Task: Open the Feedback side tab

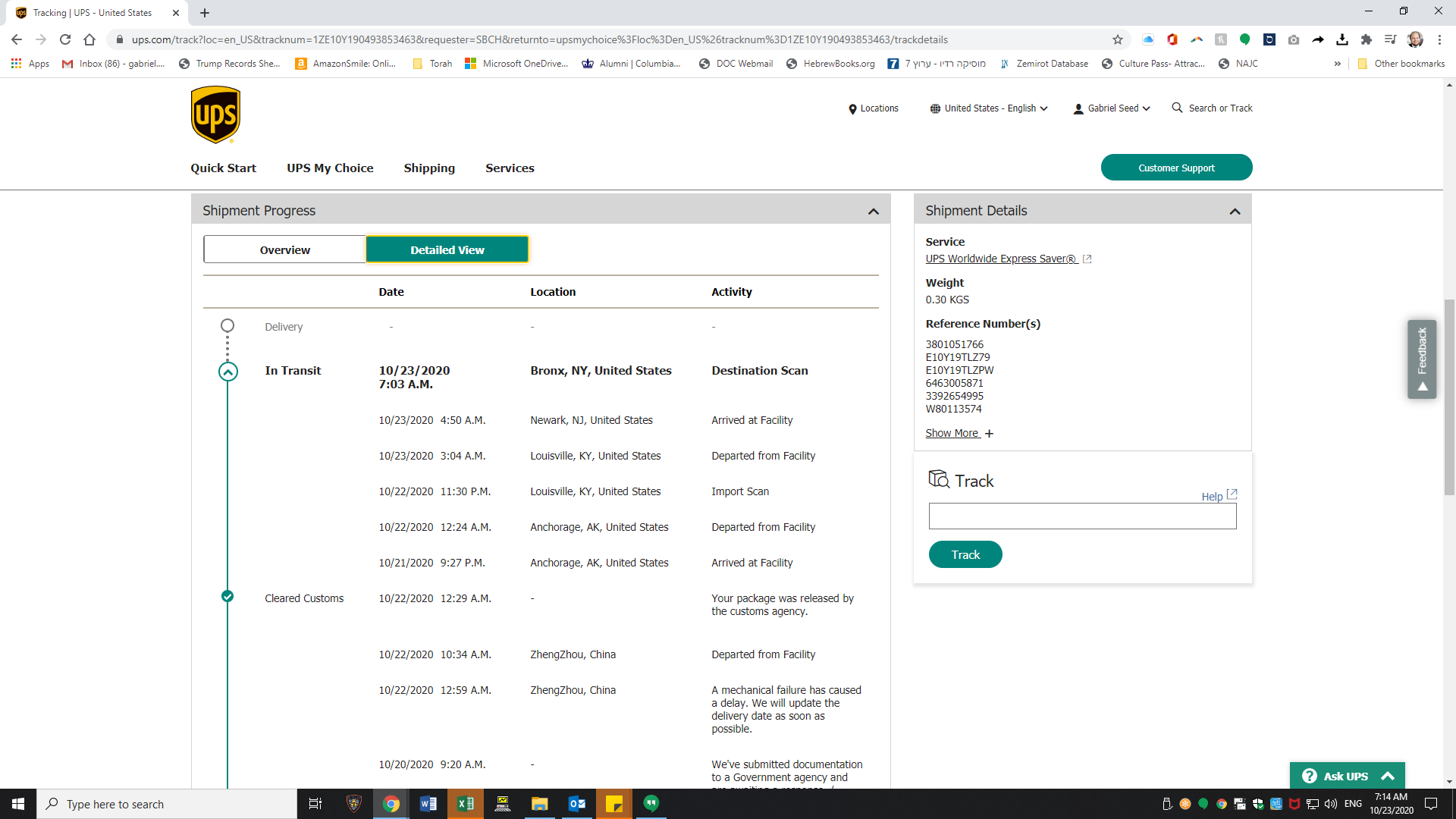Action: [1422, 359]
